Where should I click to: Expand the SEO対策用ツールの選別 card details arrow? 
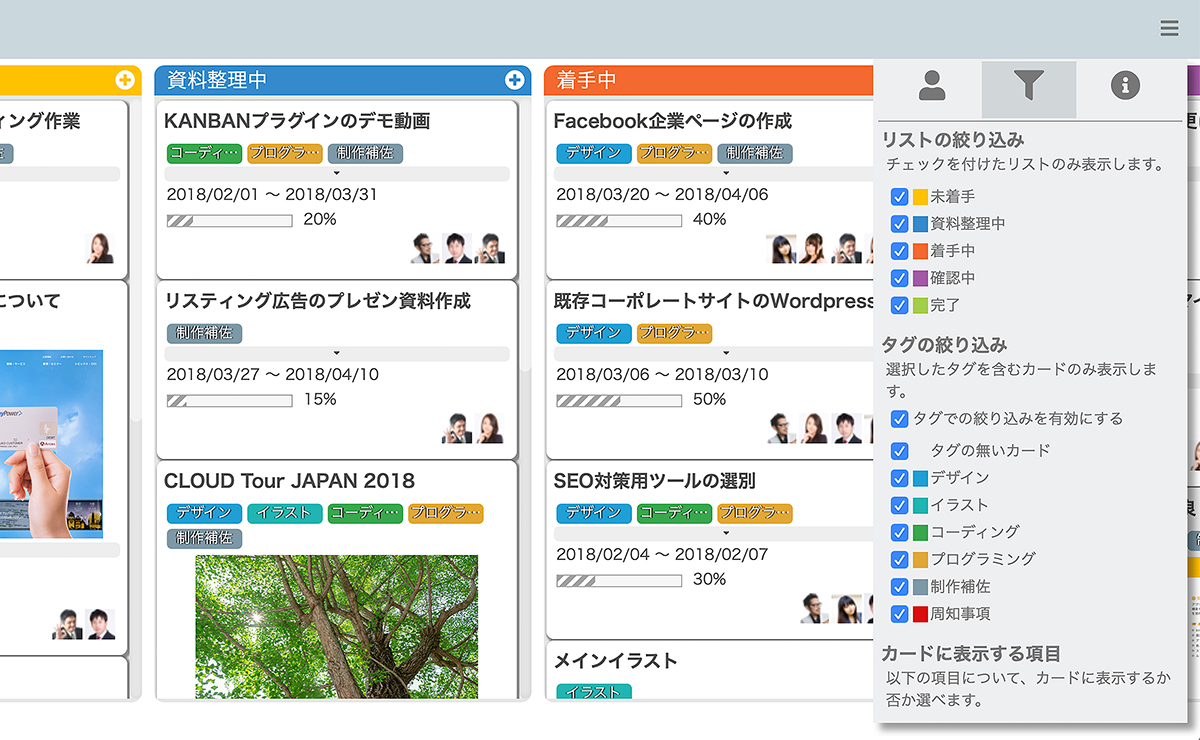726,533
